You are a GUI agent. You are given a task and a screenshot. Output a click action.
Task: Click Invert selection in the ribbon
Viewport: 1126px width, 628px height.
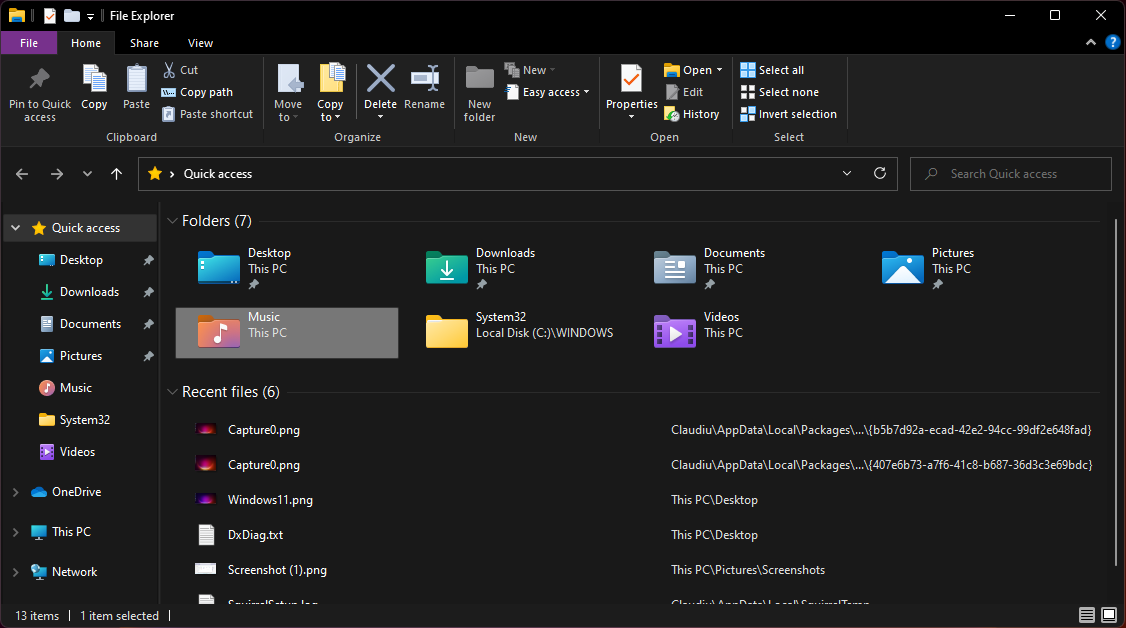[x=788, y=114]
